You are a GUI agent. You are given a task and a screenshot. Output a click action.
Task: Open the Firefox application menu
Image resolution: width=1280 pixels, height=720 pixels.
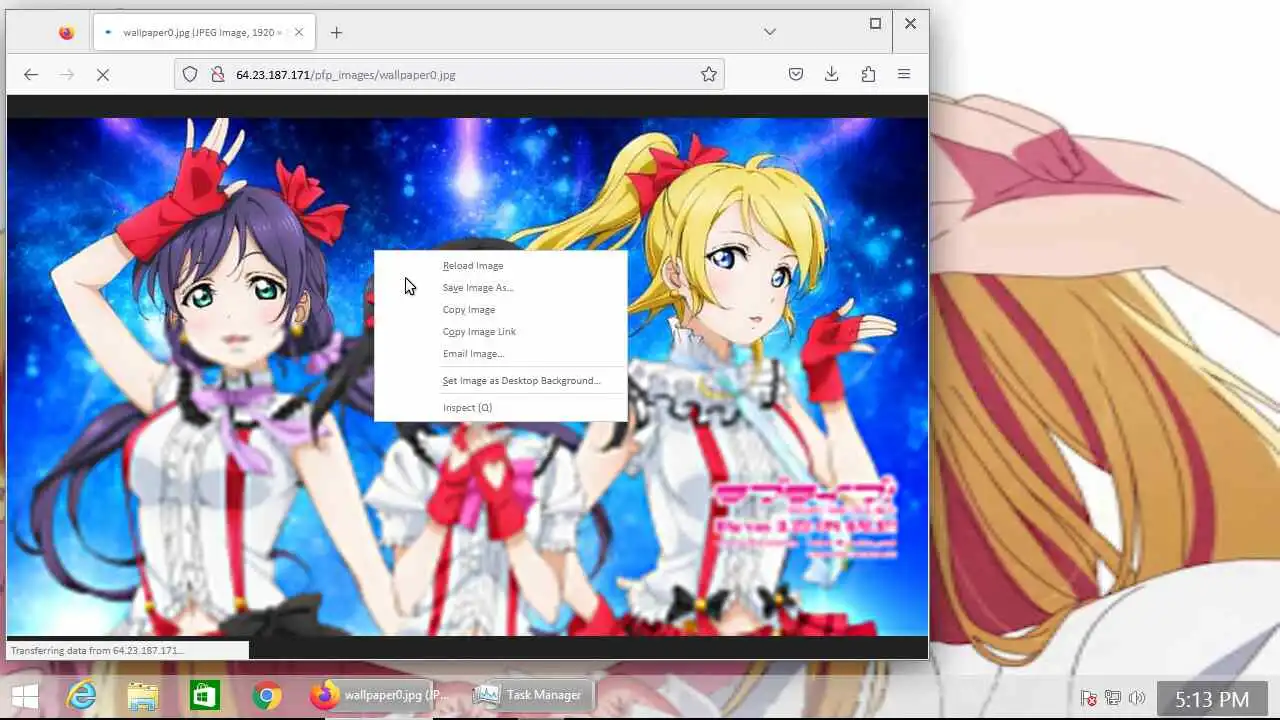click(904, 74)
